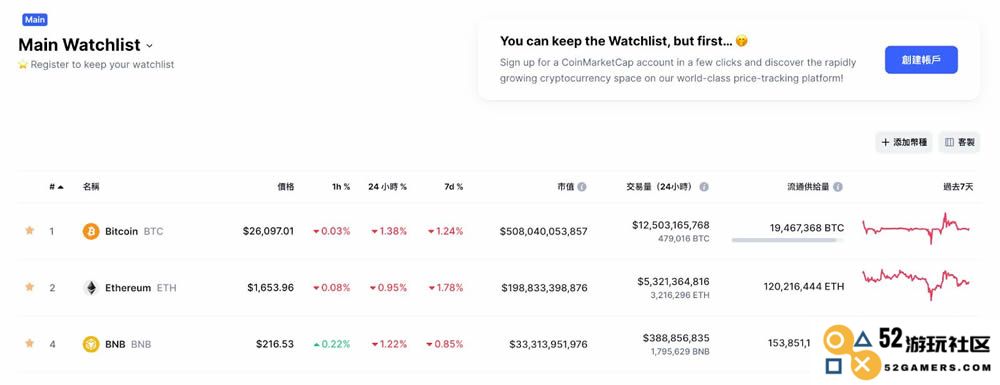This screenshot has height=385, width=1000.
Task: Toggle the Ethereum watchlist star
Action: pos(29,287)
